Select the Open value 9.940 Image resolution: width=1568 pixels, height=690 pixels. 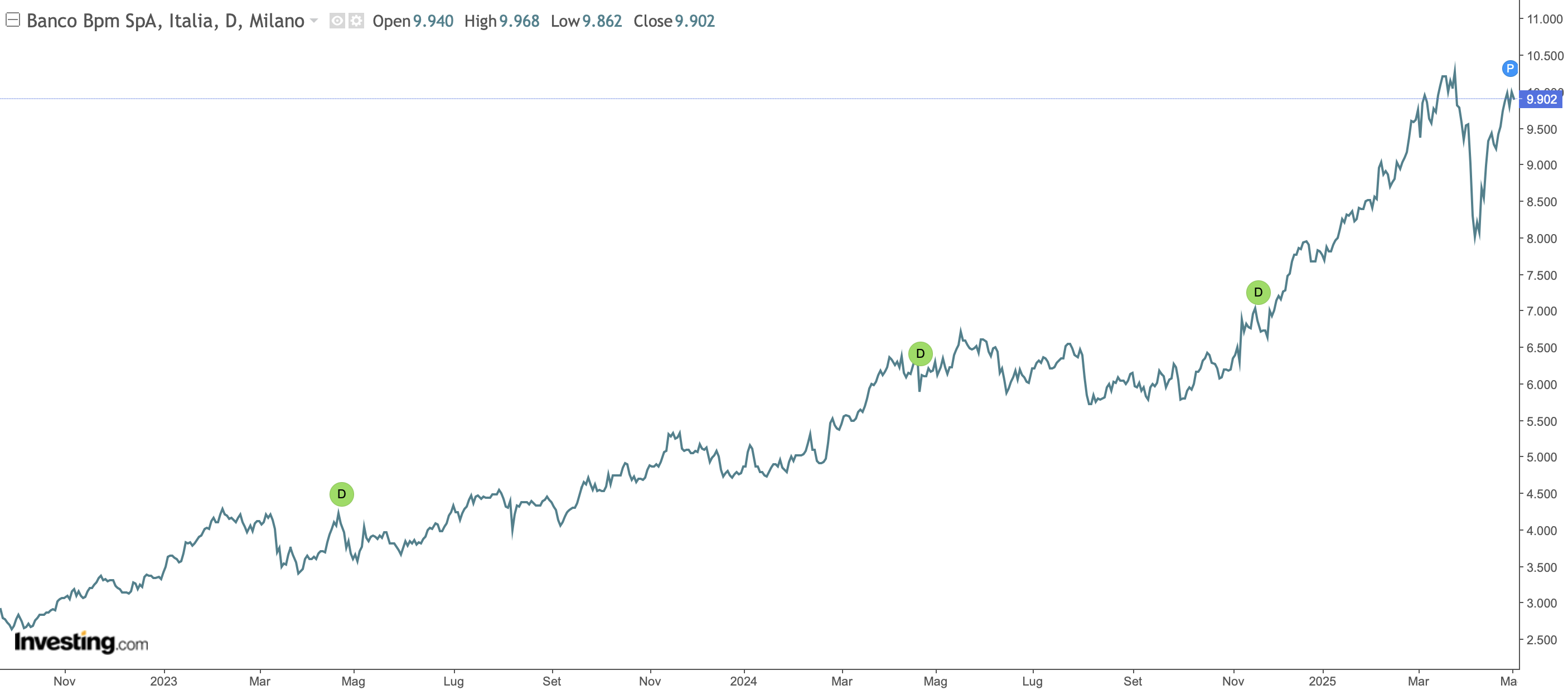point(433,21)
